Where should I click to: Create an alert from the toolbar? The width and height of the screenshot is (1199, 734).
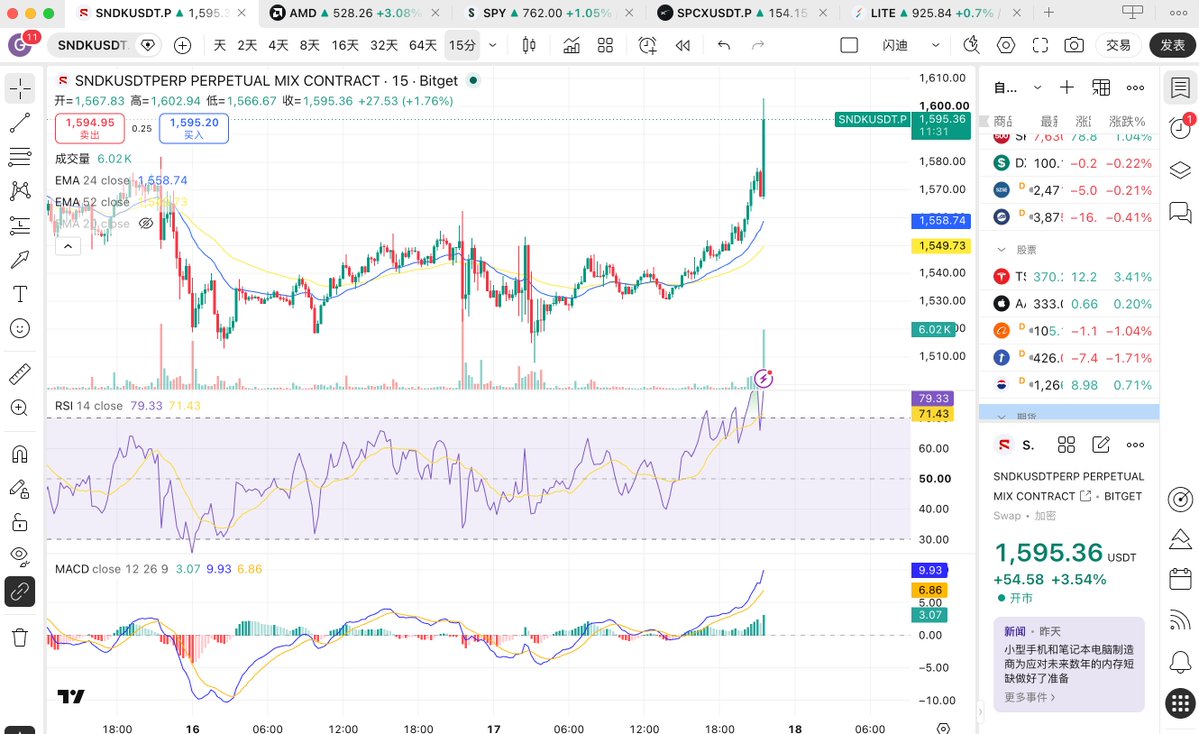648,46
